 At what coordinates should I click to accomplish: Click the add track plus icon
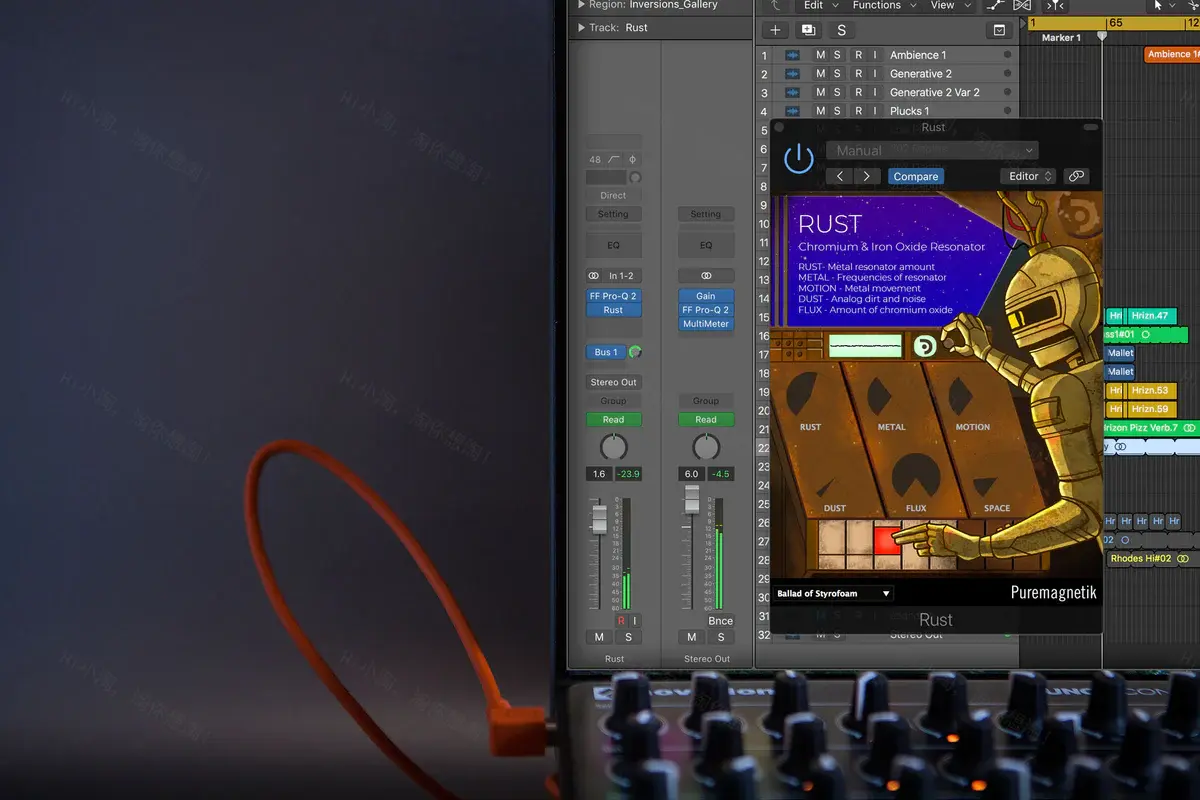[775, 30]
